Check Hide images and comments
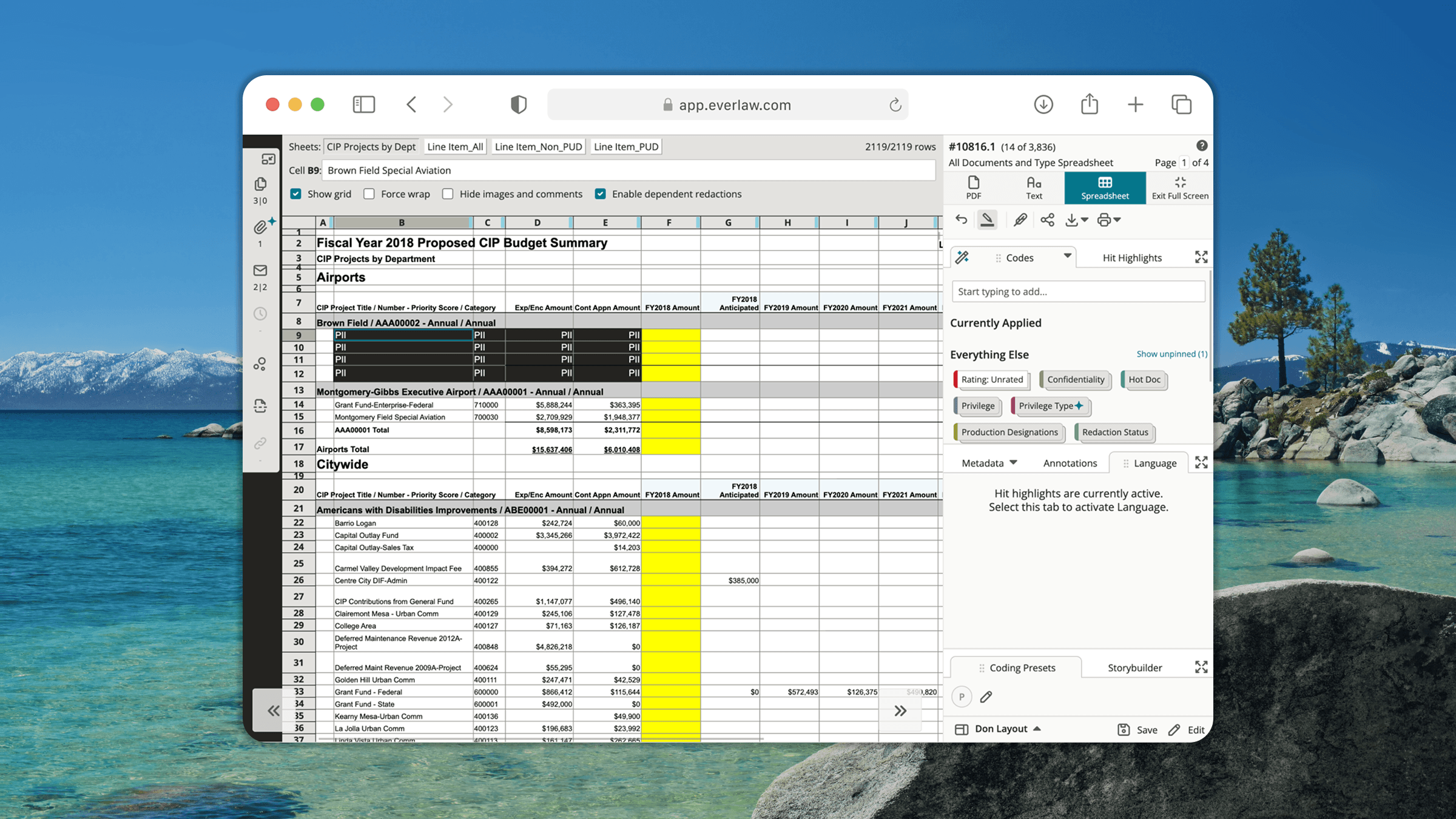Screen dimensions: 1456x819 point(448,194)
